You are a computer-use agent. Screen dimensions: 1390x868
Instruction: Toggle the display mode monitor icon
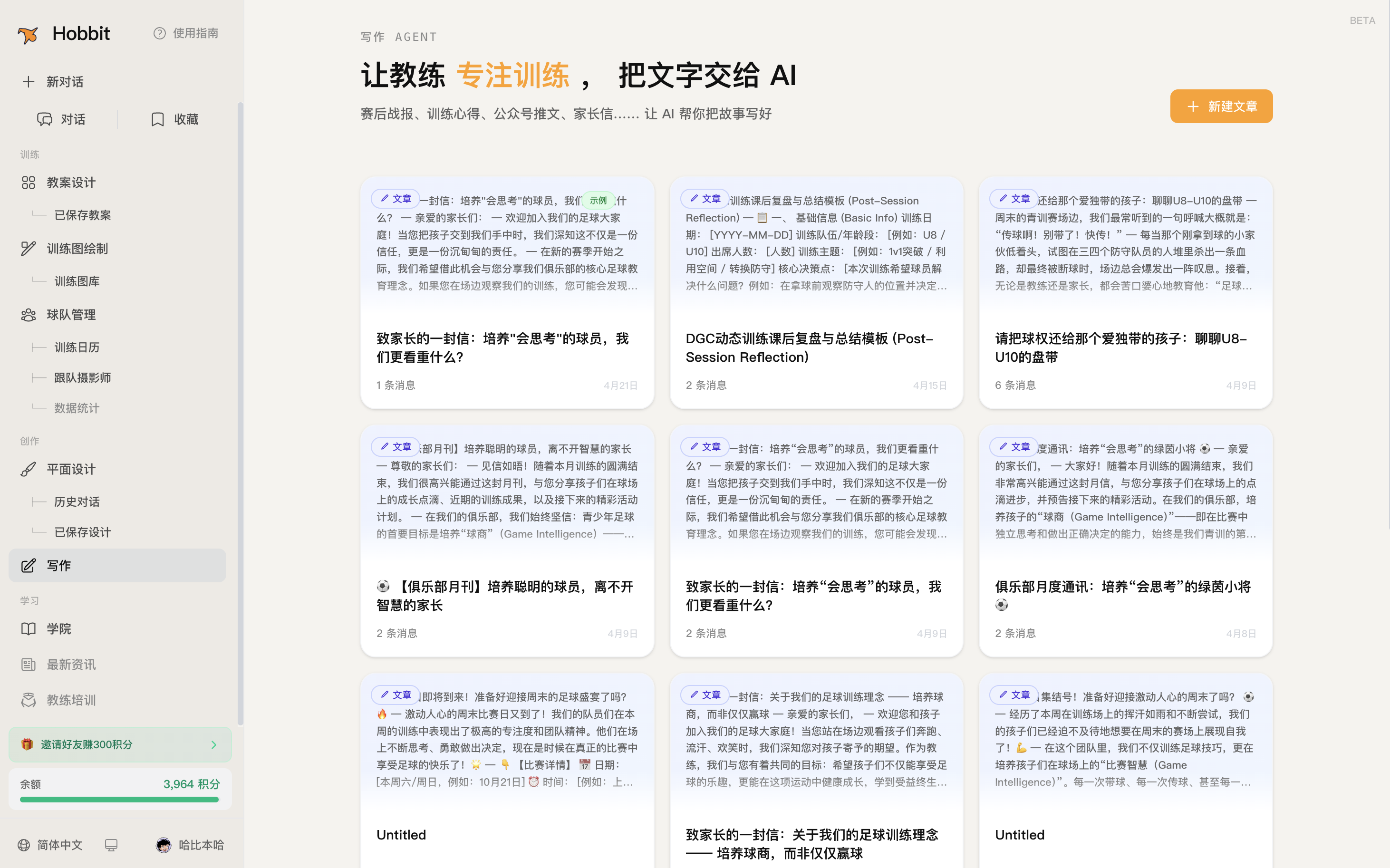click(x=111, y=845)
